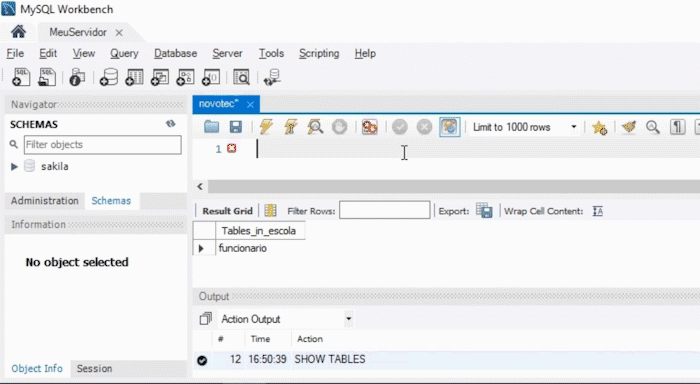Close the MeuServidor tab
Viewport: 700px width, 384px height.
(119, 33)
